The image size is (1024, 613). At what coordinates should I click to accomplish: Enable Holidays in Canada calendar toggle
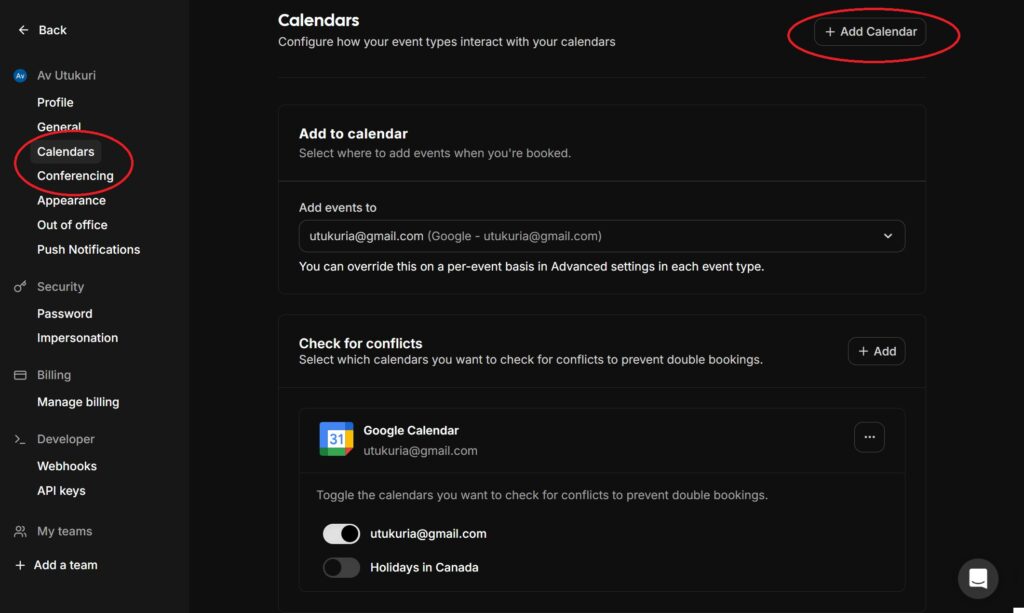[x=341, y=568]
